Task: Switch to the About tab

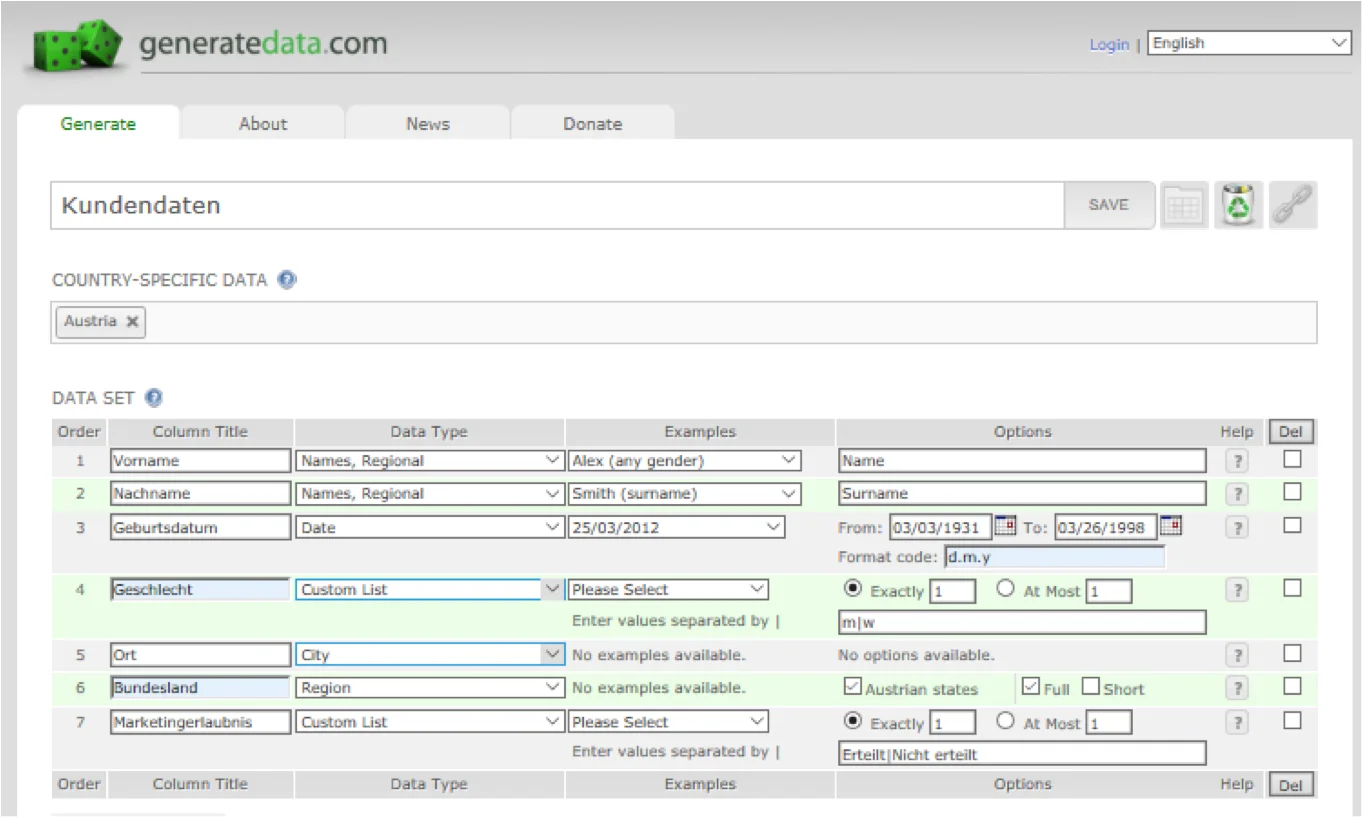Action: point(263,124)
